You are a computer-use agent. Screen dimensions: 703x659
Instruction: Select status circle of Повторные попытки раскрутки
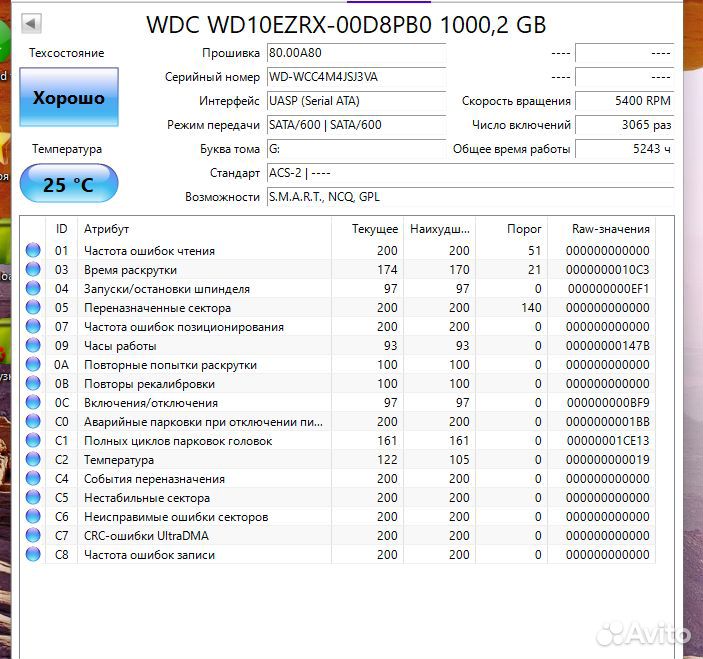point(33,364)
